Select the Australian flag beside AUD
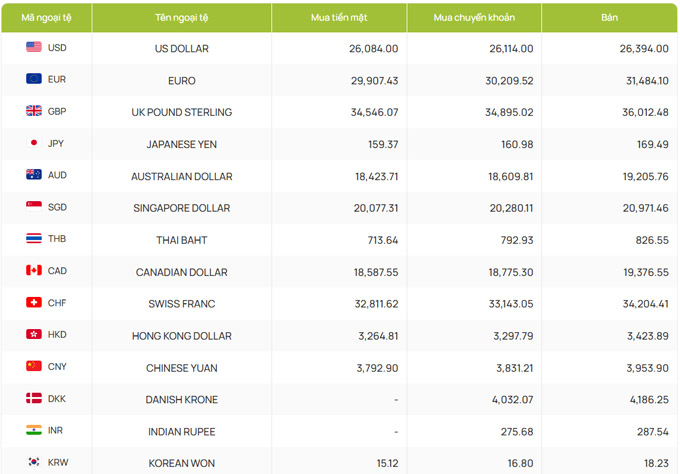Viewport: 680px width, 474px height. (x=34, y=174)
